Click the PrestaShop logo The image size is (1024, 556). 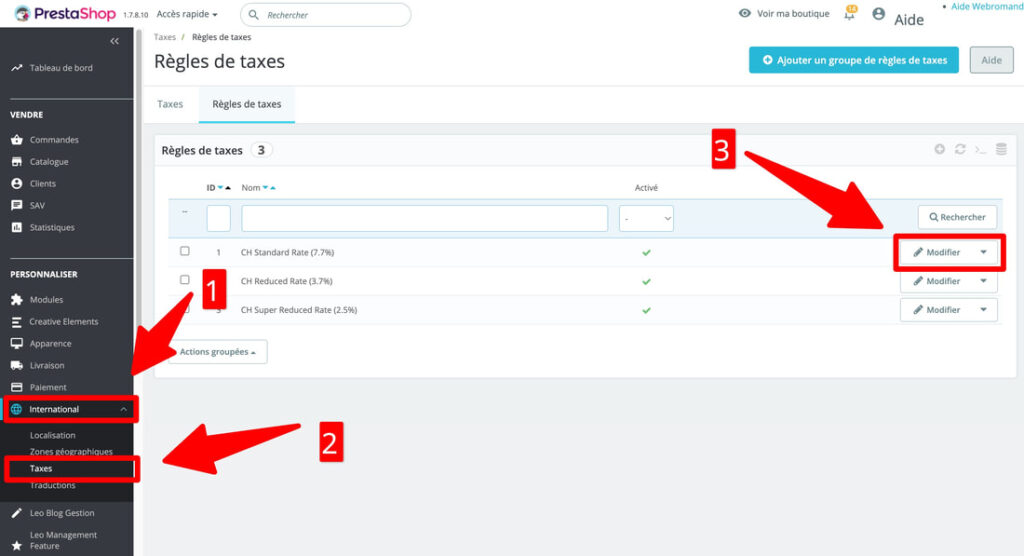(x=66, y=14)
